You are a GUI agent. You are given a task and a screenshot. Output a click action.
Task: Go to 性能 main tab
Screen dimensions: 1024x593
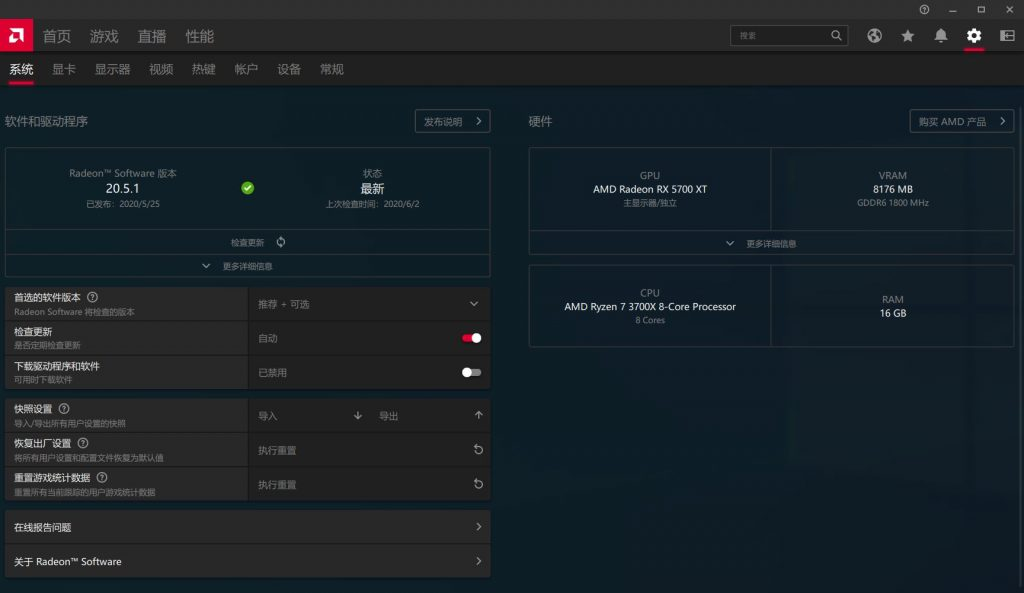pos(200,37)
